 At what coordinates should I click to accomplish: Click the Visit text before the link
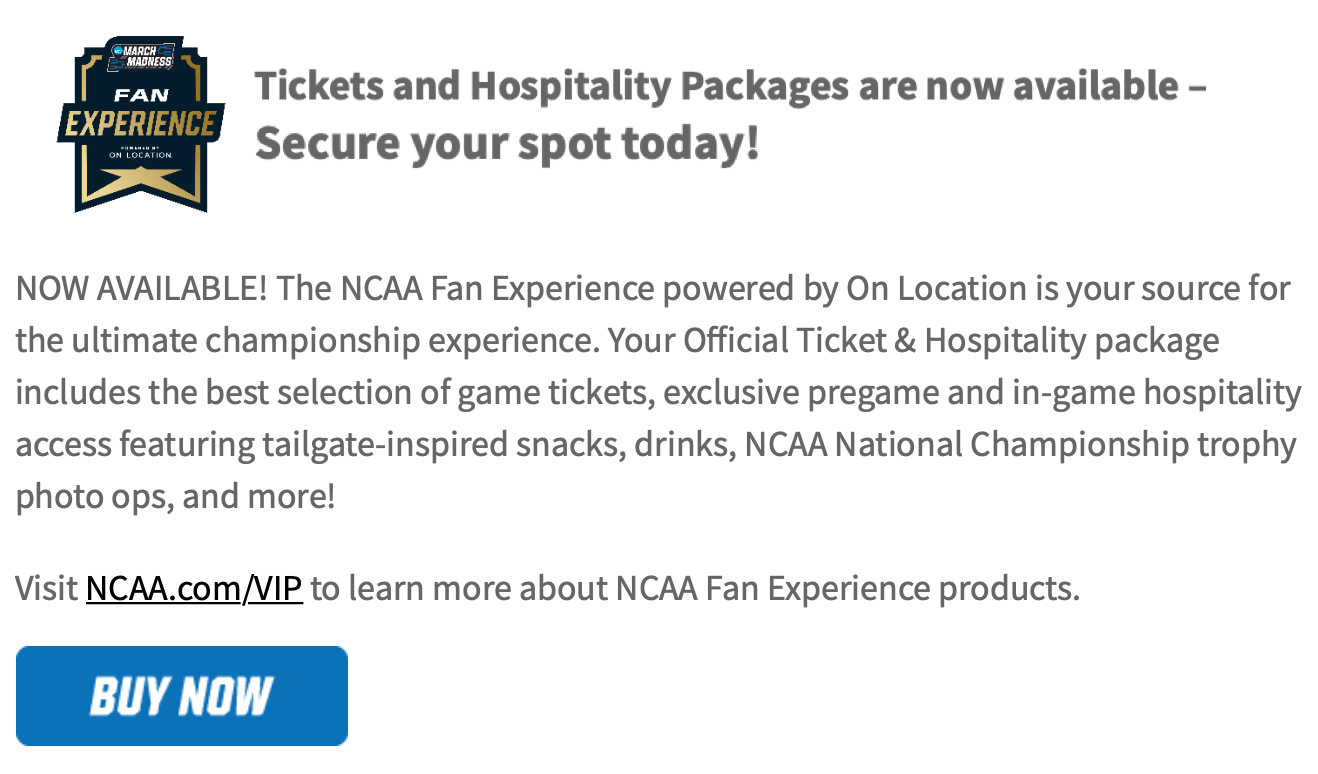point(46,588)
